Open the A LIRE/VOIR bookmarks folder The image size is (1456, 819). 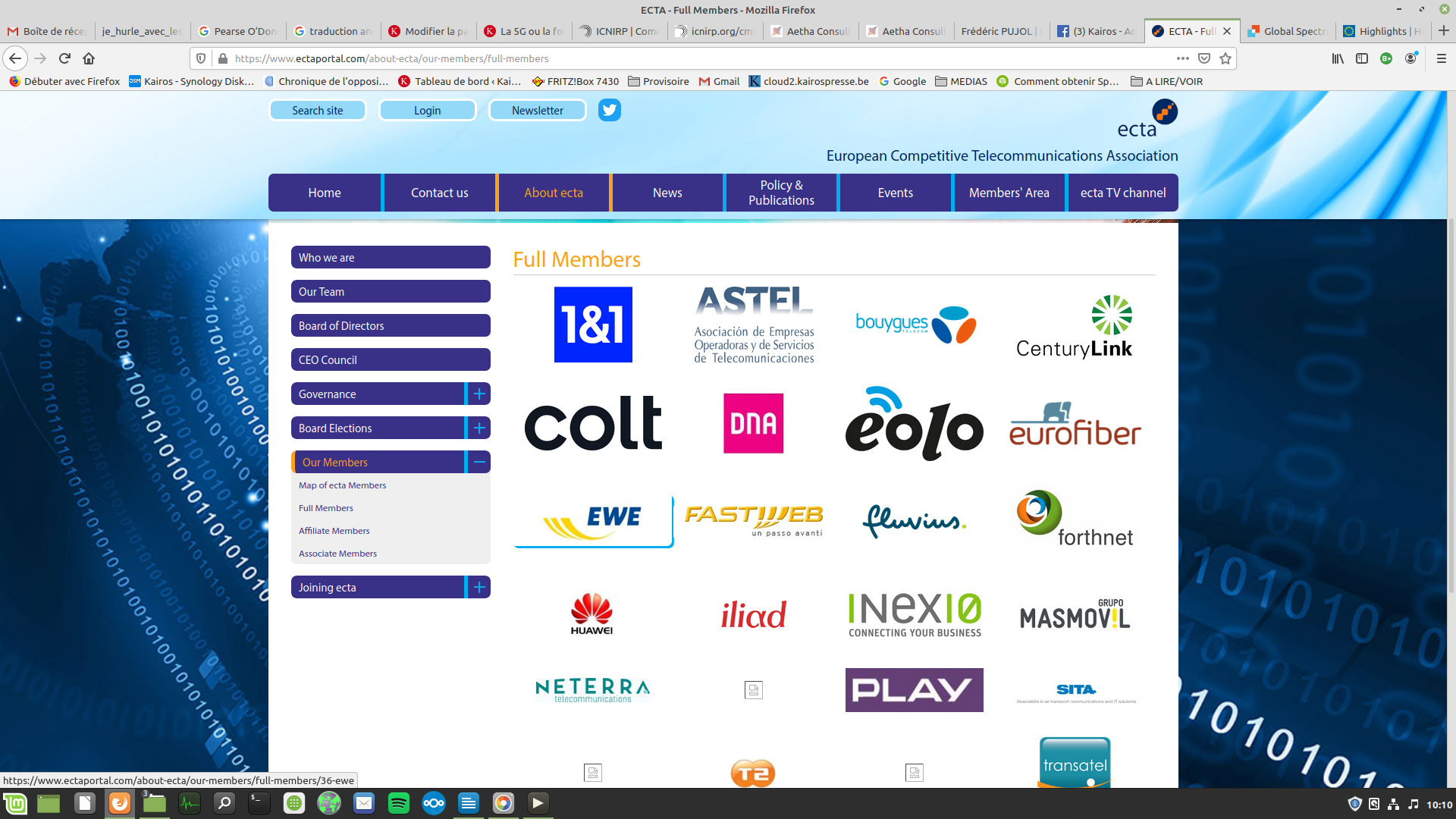pyautogui.click(x=1166, y=81)
